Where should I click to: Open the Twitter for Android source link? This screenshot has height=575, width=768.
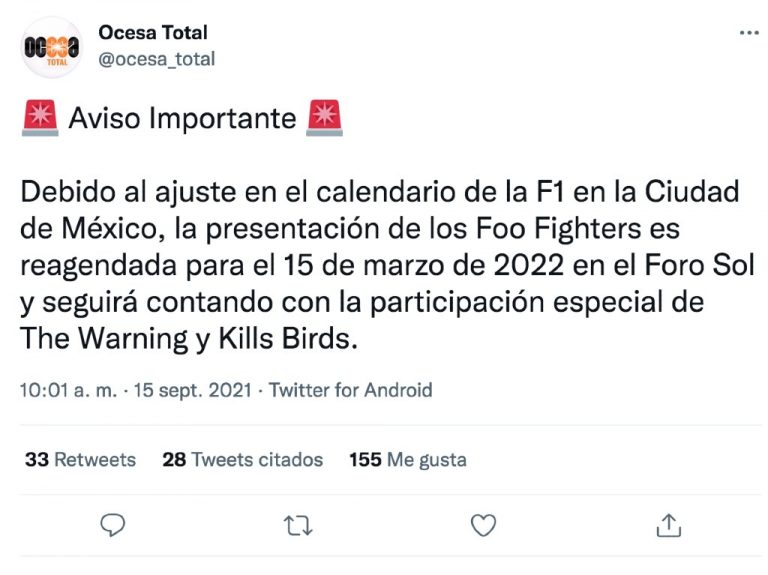pyautogui.click(x=350, y=390)
